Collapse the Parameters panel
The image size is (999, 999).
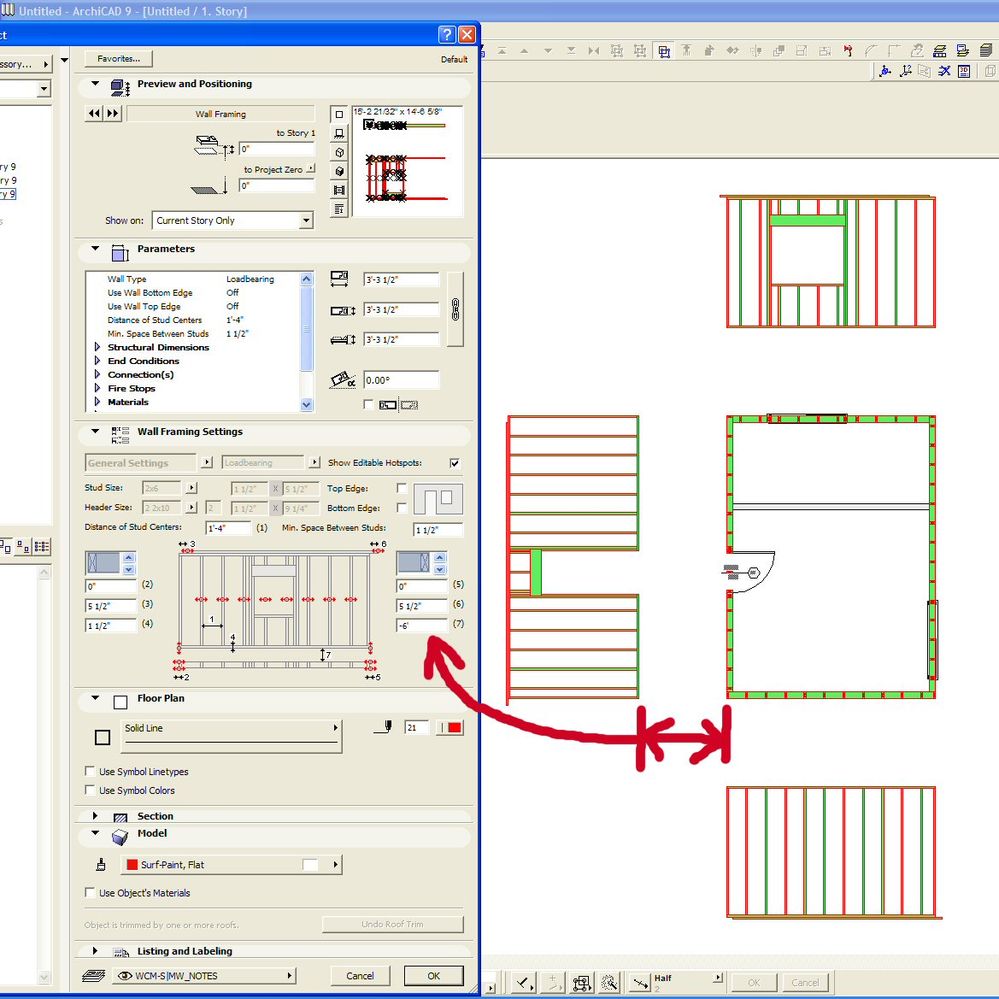point(96,248)
